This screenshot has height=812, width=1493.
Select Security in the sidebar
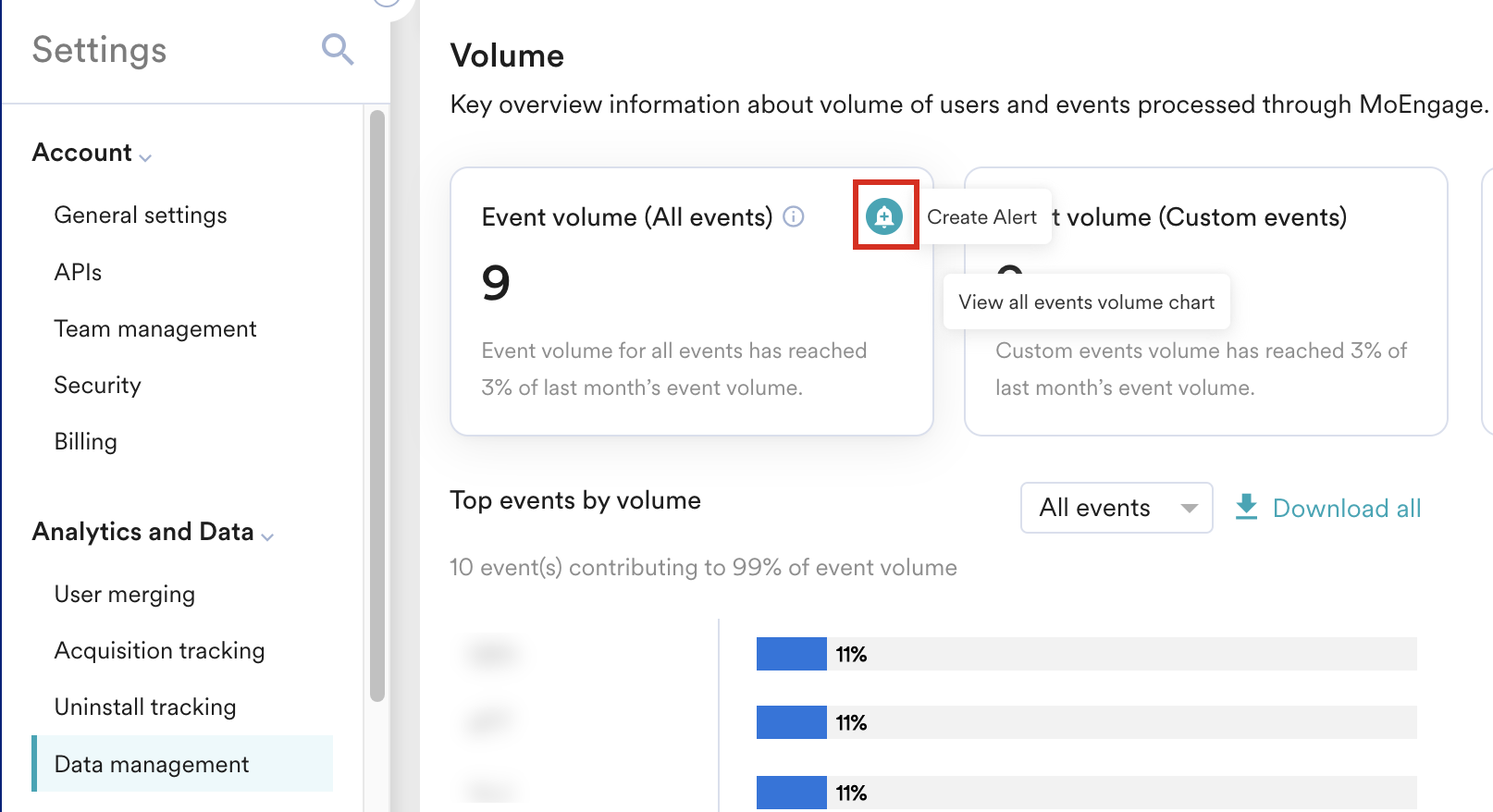(97, 385)
